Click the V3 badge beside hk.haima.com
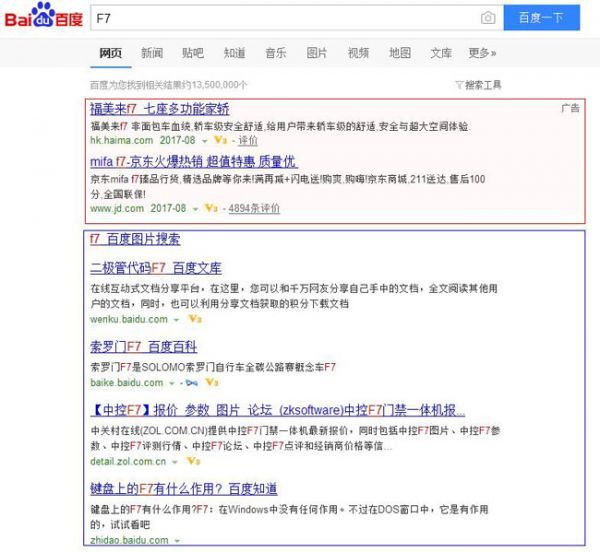The image size is (600, 552). click(220, 140)
